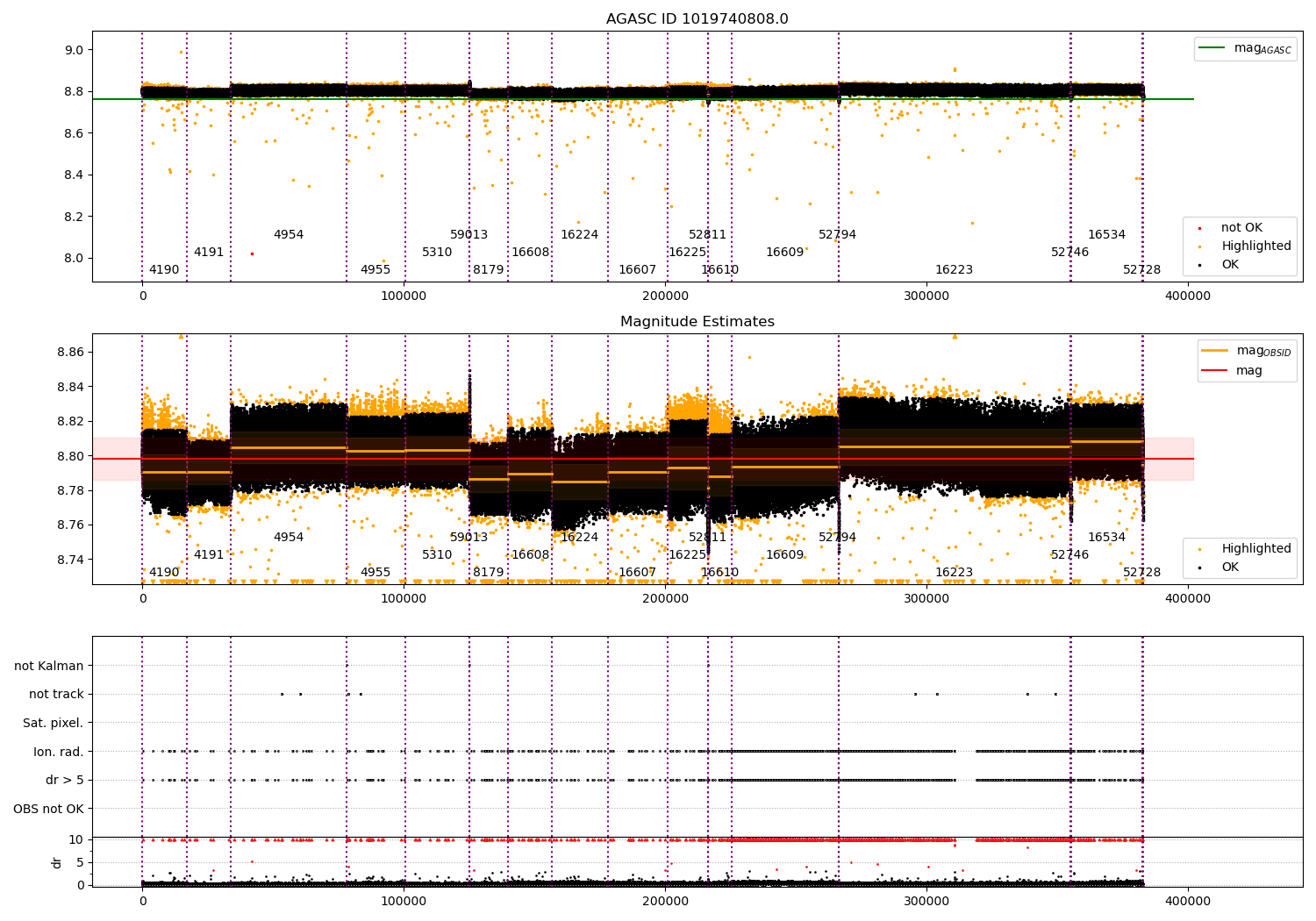Screen dimensions: 1316x921
Task: Click OBSID label '5310' in the top panel
Action: [437, 252]
